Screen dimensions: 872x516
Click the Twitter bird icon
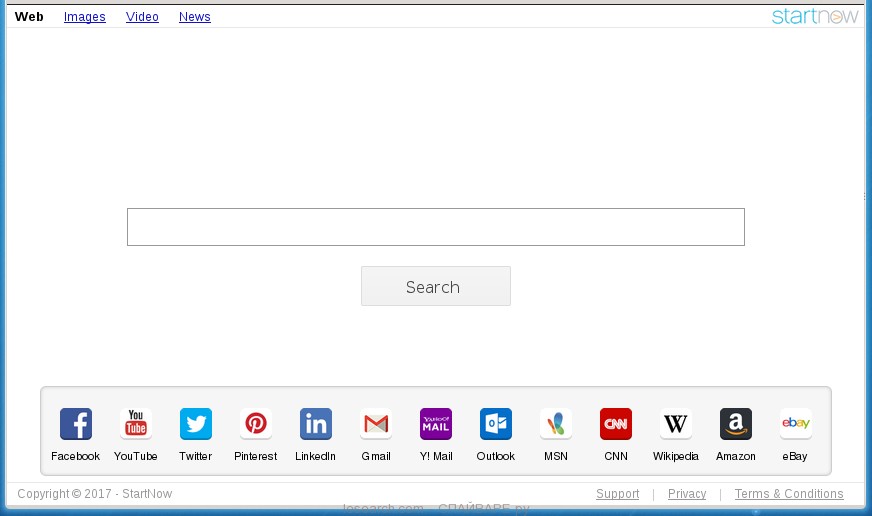point(196,424)
